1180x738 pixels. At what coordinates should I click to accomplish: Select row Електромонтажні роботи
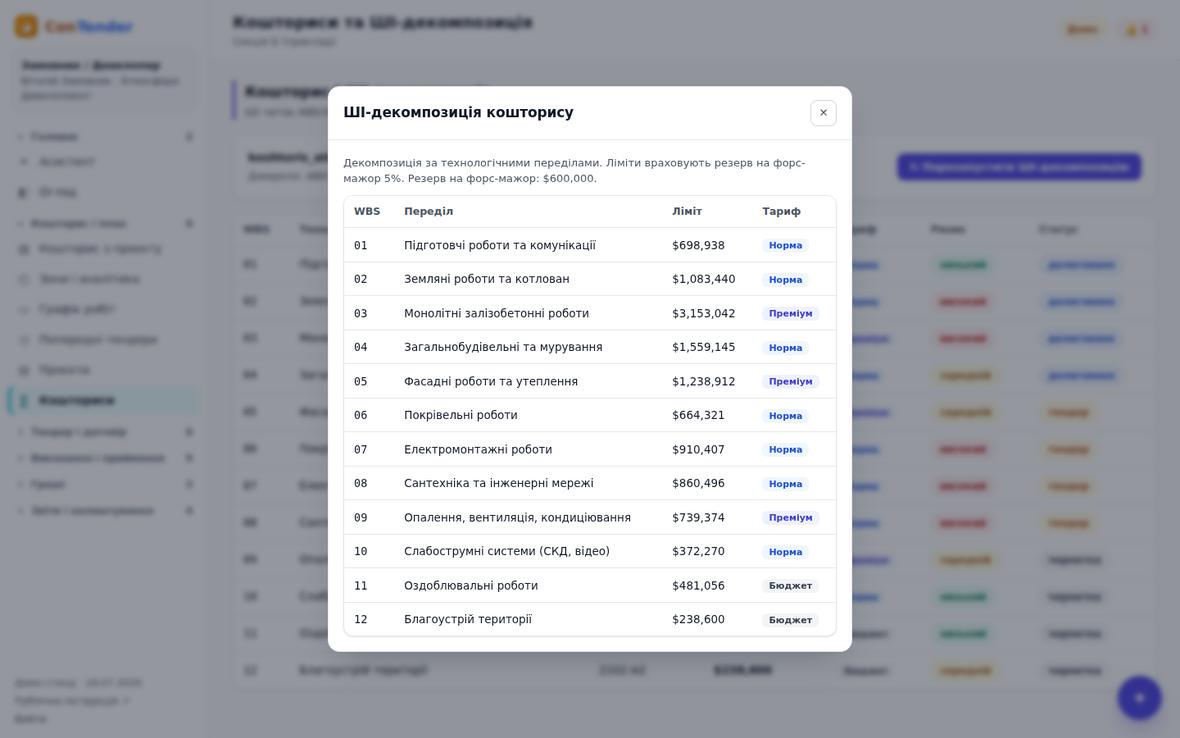[x=590, y=449]
